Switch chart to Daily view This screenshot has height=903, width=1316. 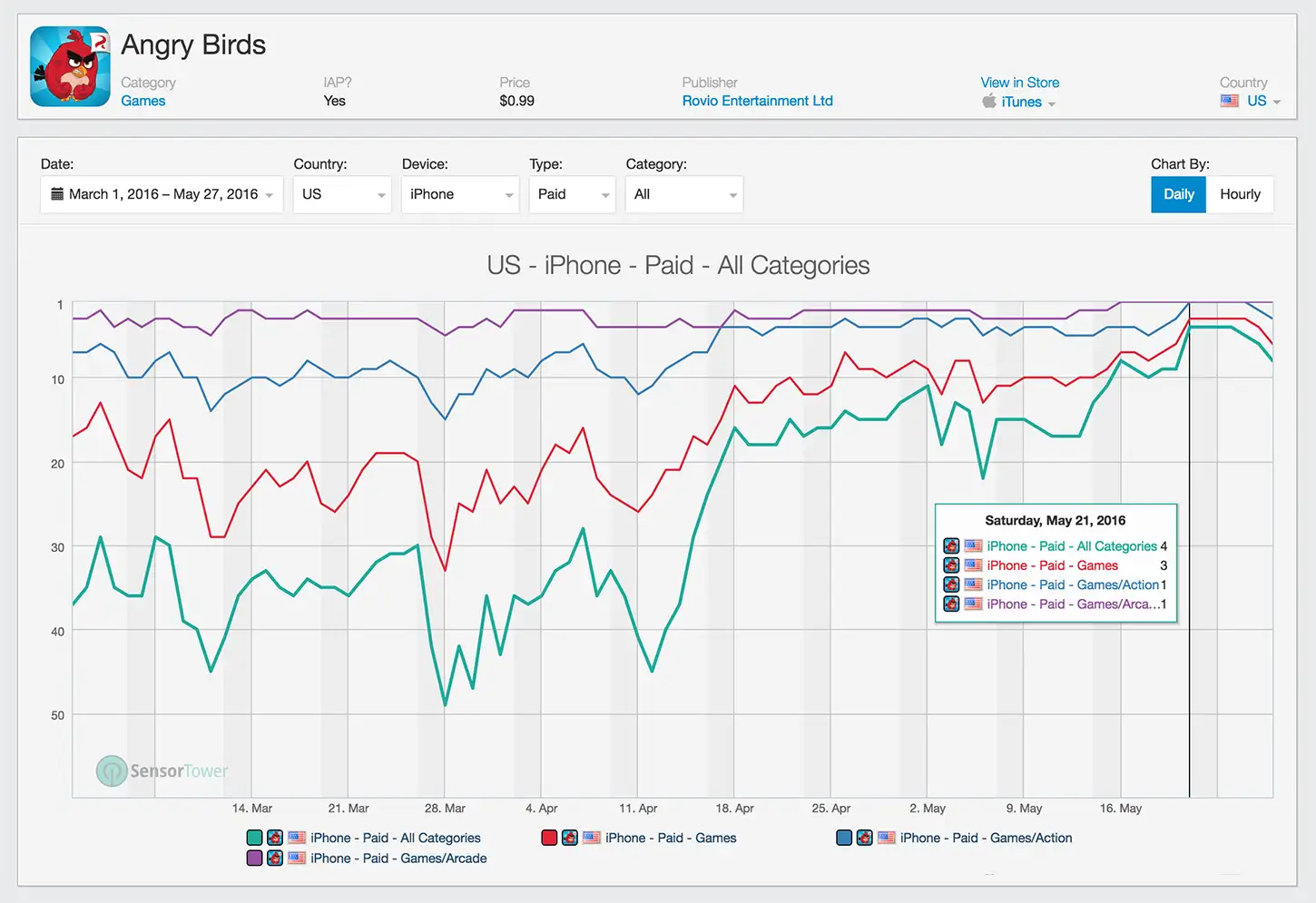[1178, 194]
